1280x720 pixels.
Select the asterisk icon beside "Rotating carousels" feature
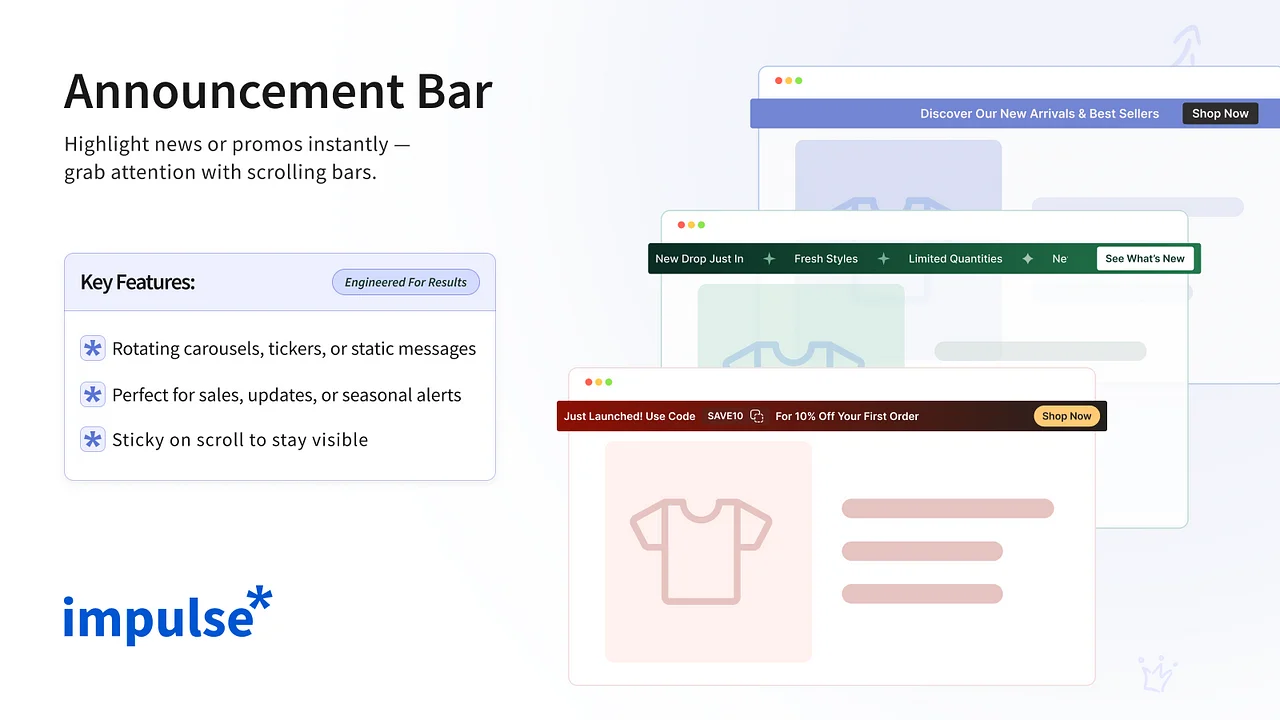[92, 348]
